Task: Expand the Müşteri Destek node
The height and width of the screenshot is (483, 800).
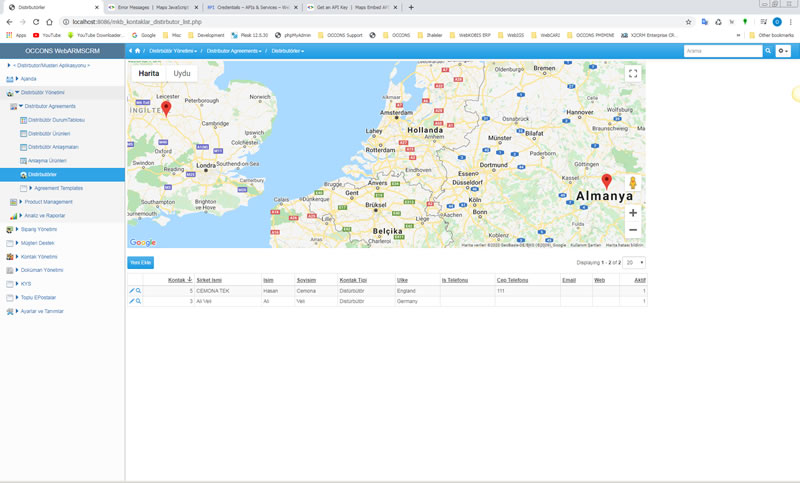Action: (17, 243)
